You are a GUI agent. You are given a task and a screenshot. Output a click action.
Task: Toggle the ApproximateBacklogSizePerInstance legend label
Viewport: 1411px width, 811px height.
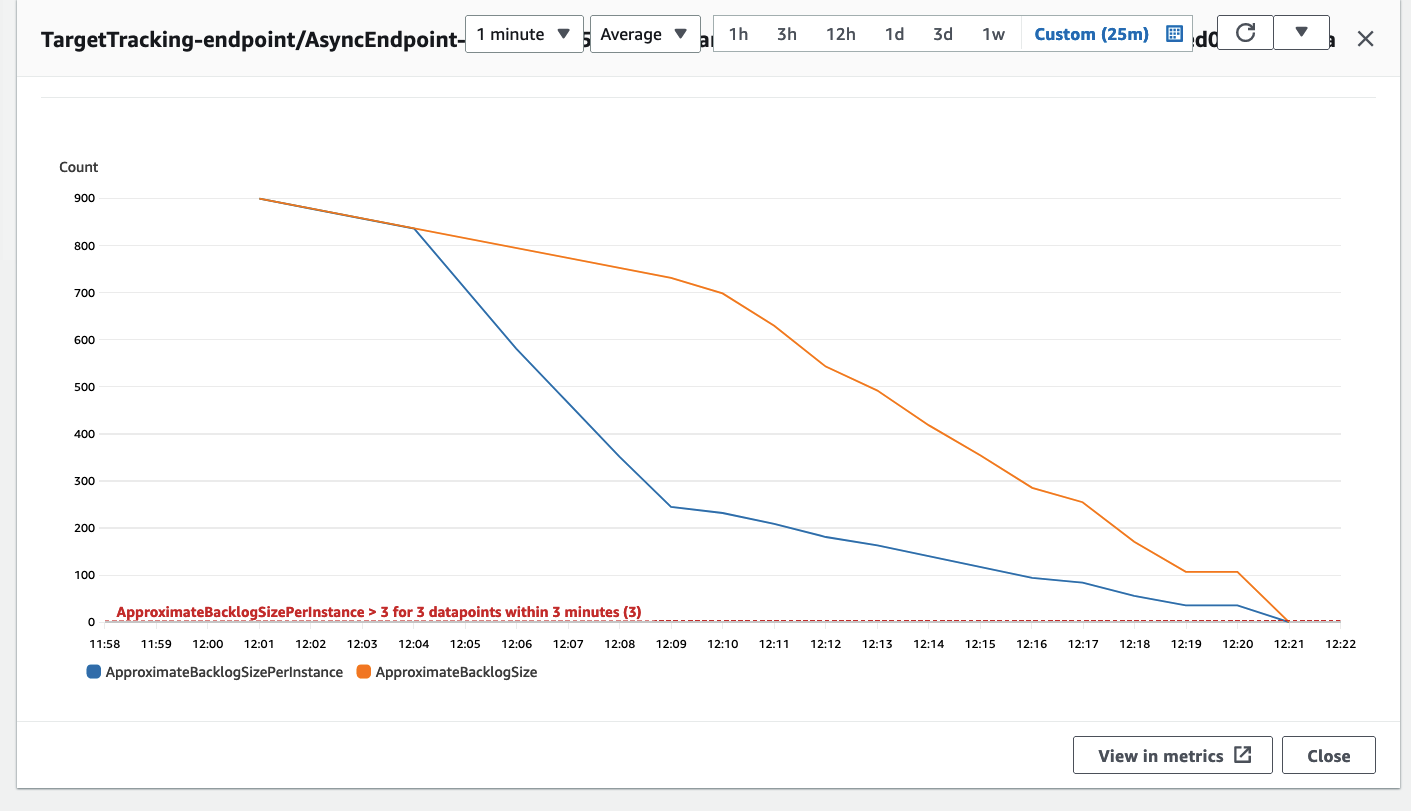click(x=224, y=672)
